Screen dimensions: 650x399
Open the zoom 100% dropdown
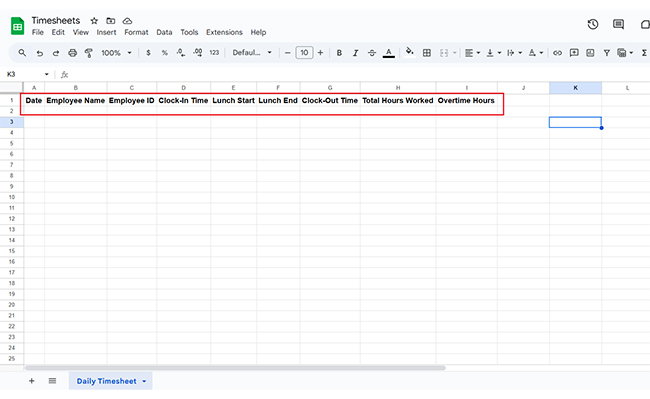[x=116, y=53]
